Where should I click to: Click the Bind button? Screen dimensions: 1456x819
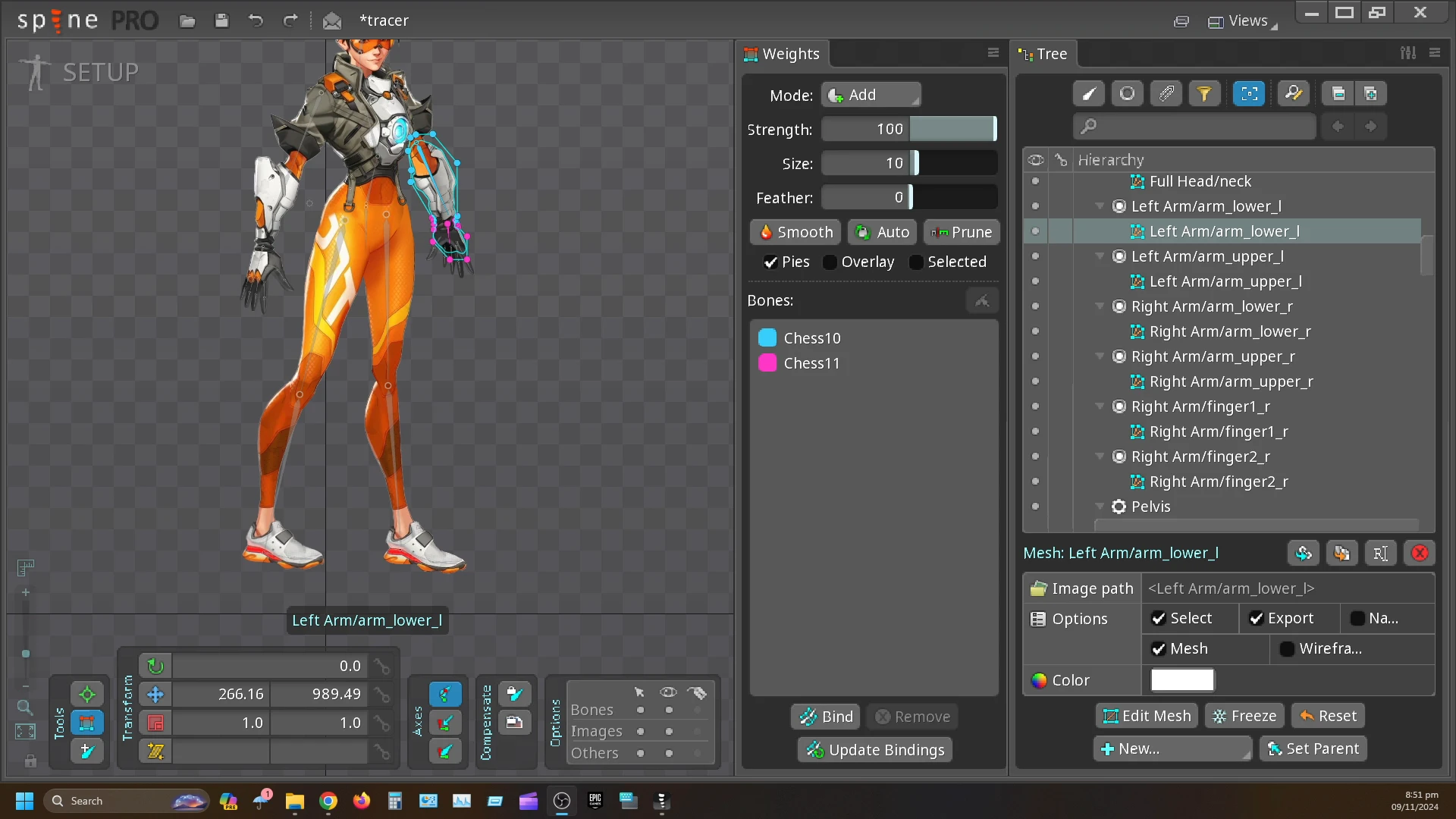click(825, 717)
